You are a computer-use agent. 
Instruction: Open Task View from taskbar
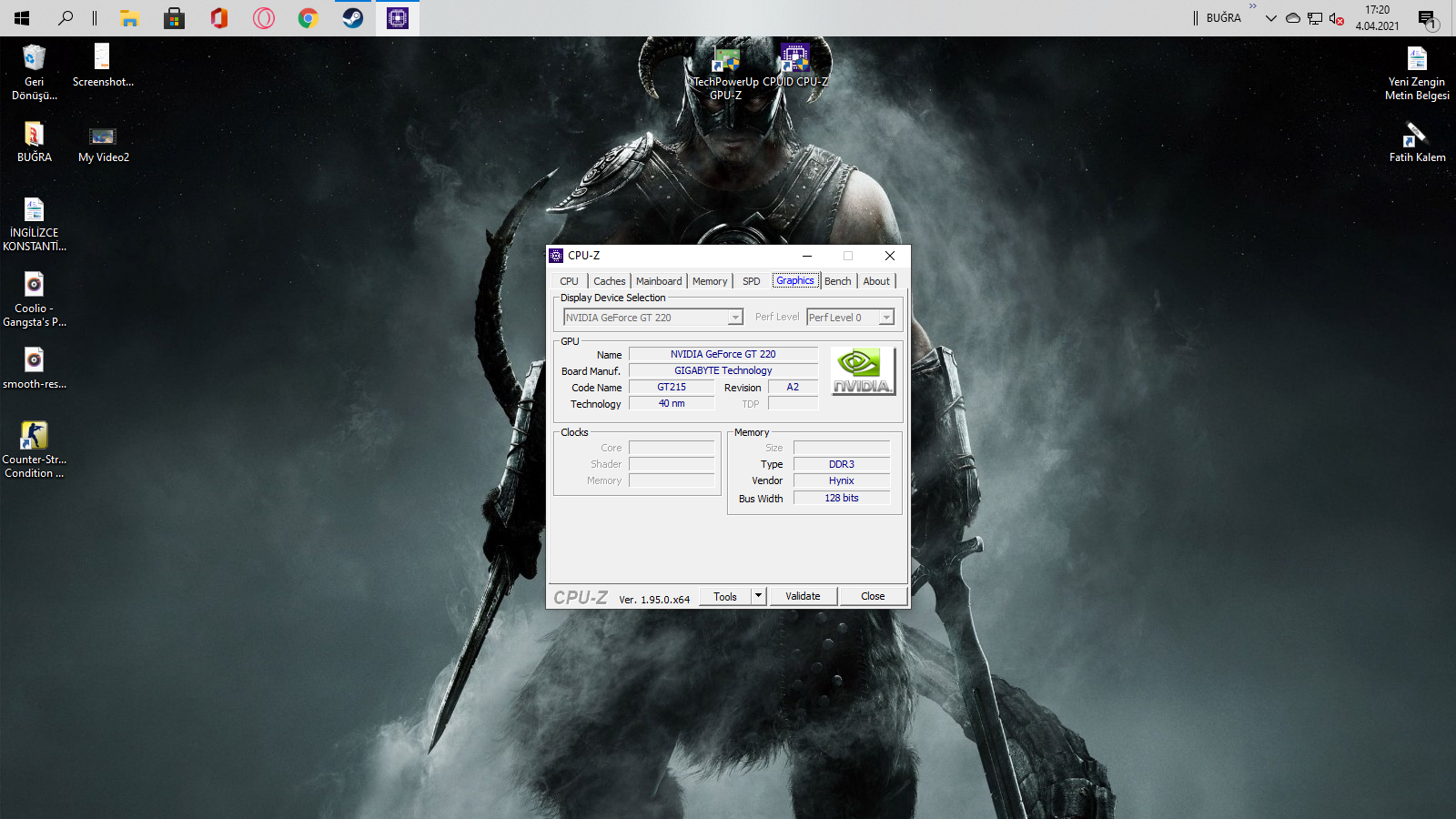[x=95, y=18]
